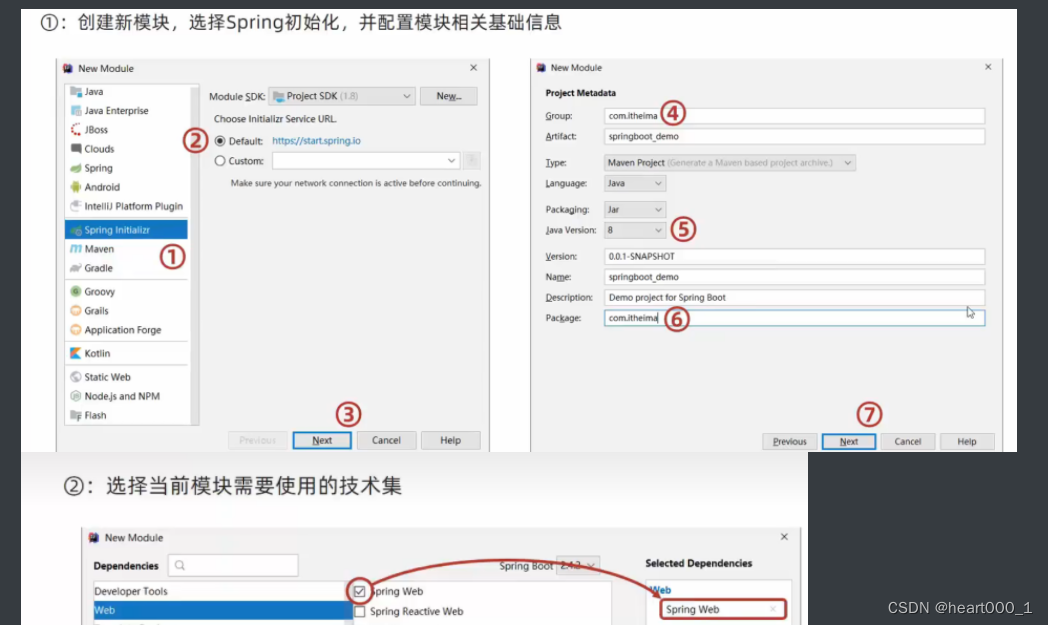Uncheck the Spring Web checkbox

[360, 592]
